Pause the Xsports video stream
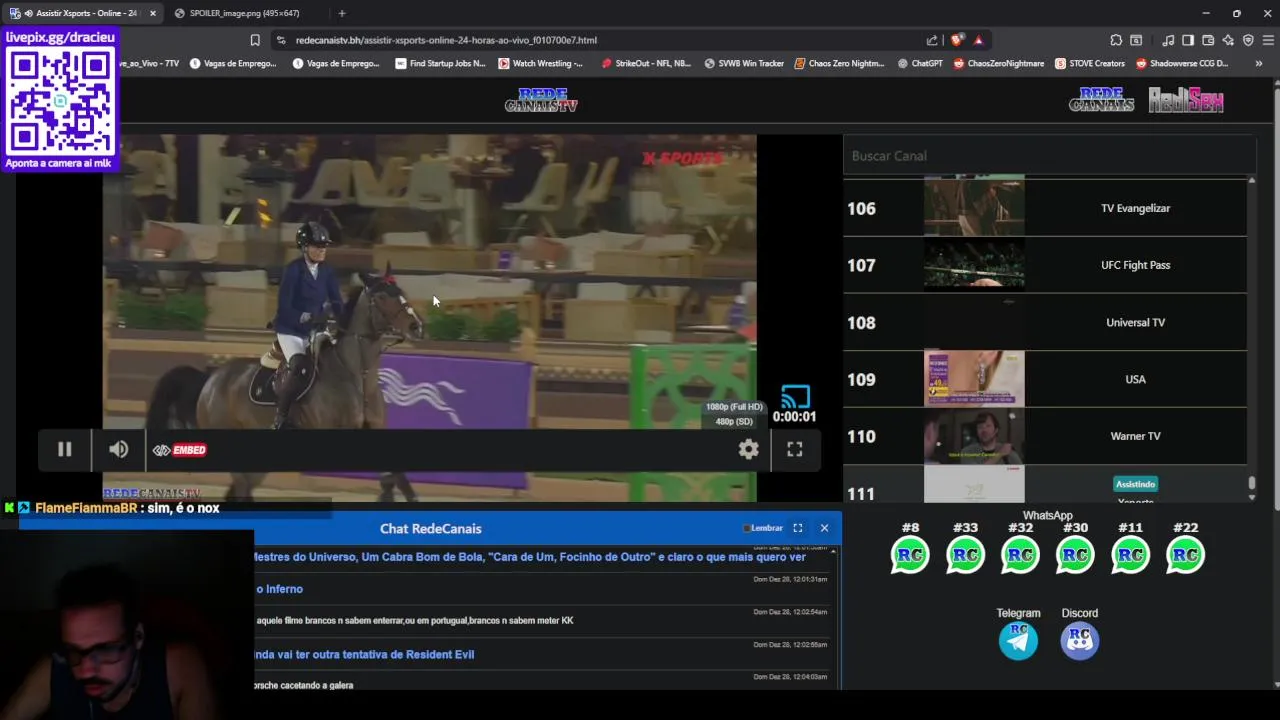 (x=64, y=450)
